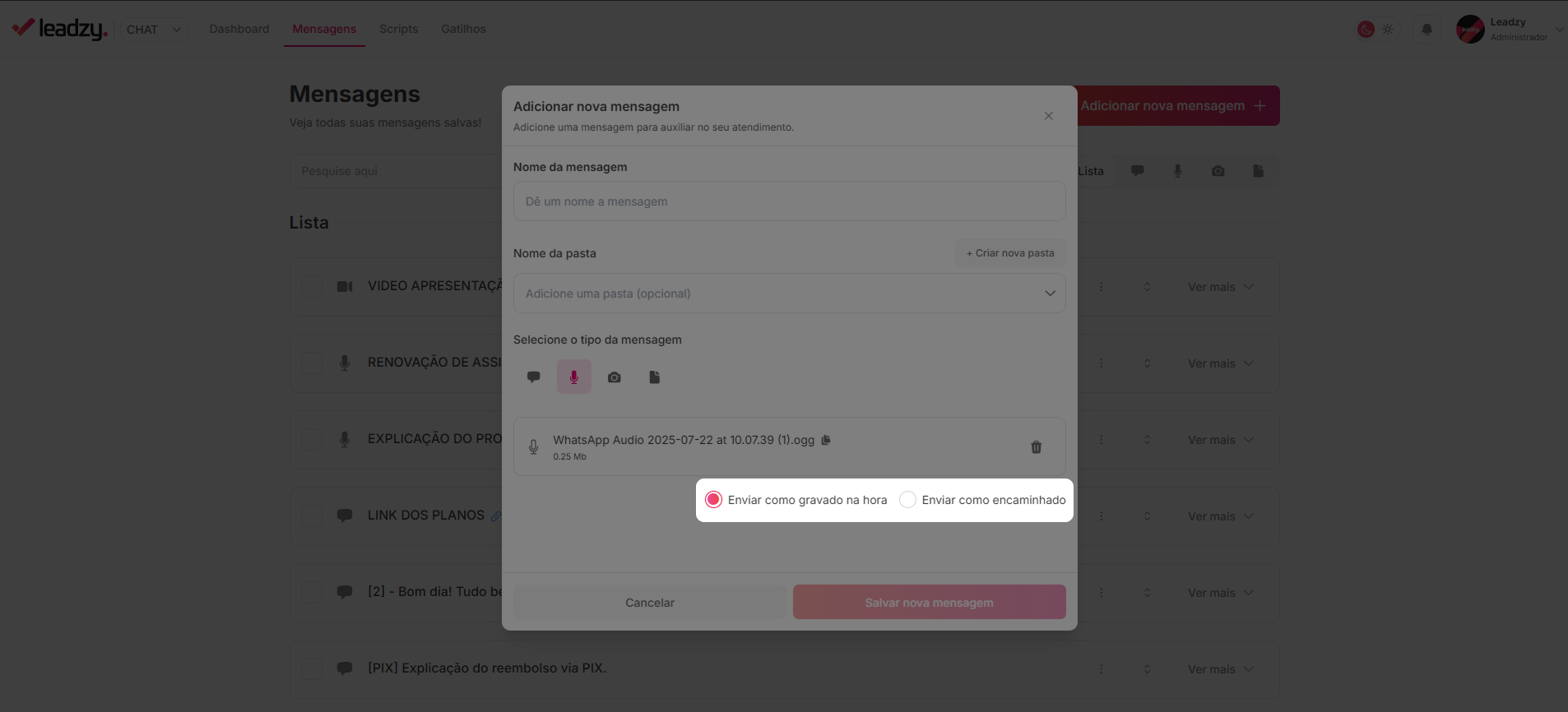Screen dimensions: 1568x712
Task: Click the Cancelar button
Action: point(650,603)
